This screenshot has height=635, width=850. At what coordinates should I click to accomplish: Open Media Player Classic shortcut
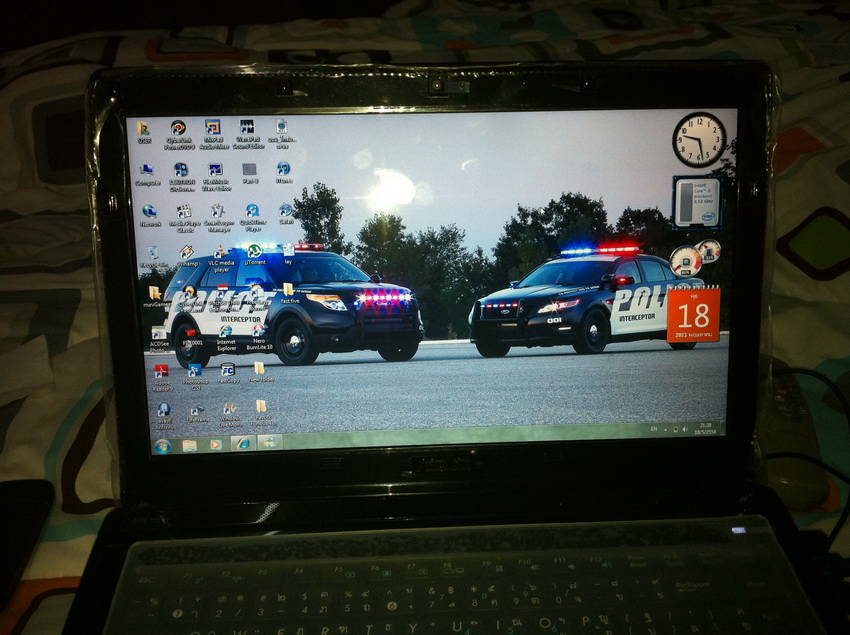tap(184, 213)
